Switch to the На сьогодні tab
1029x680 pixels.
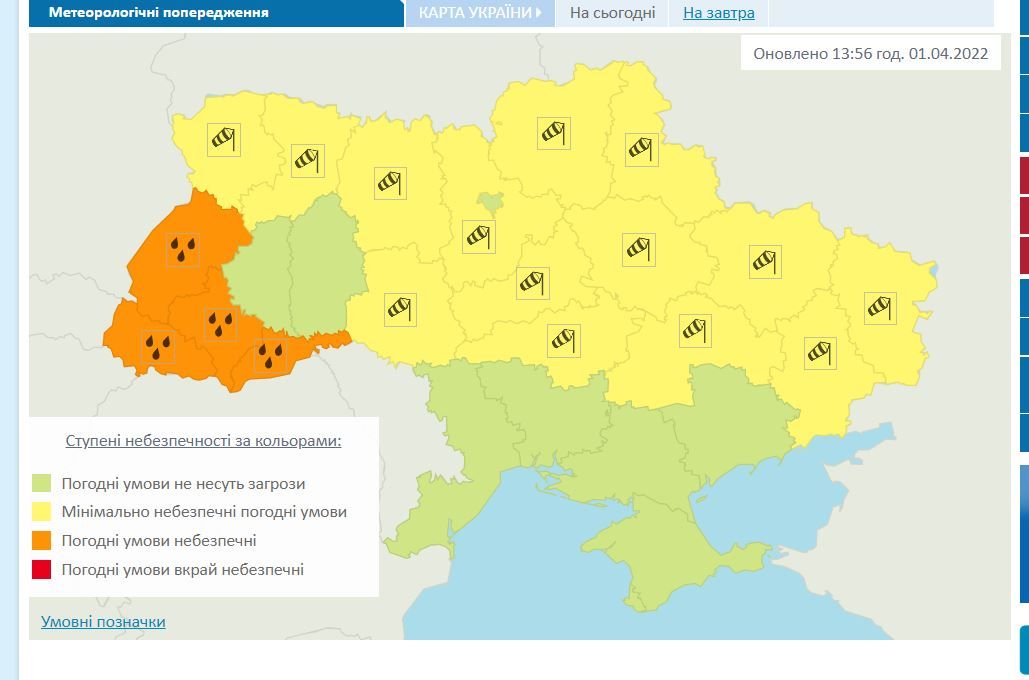[x=612, y=13]
